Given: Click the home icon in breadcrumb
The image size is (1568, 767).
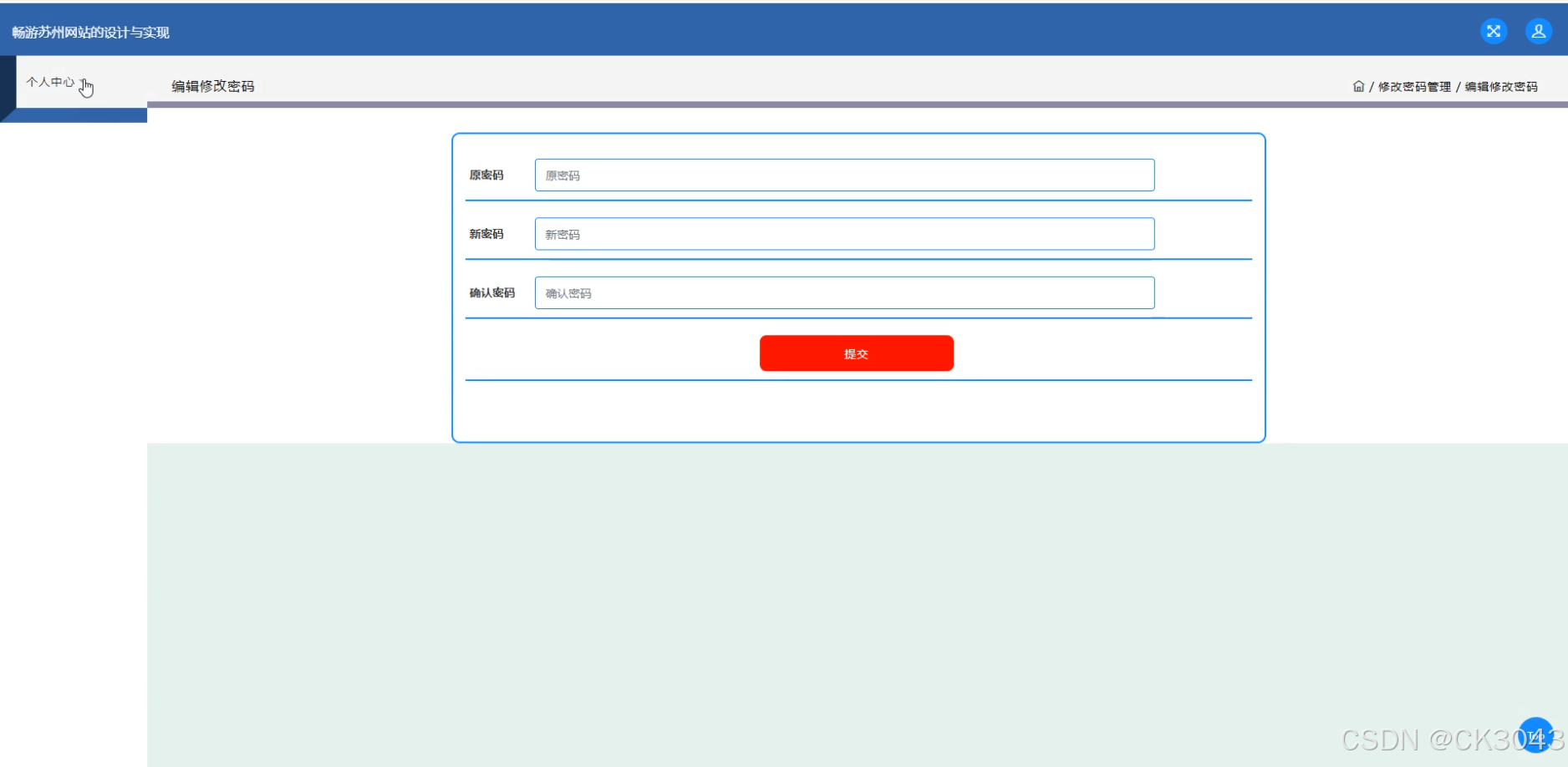Looking at the screenshot, I should coord(1358,86).
